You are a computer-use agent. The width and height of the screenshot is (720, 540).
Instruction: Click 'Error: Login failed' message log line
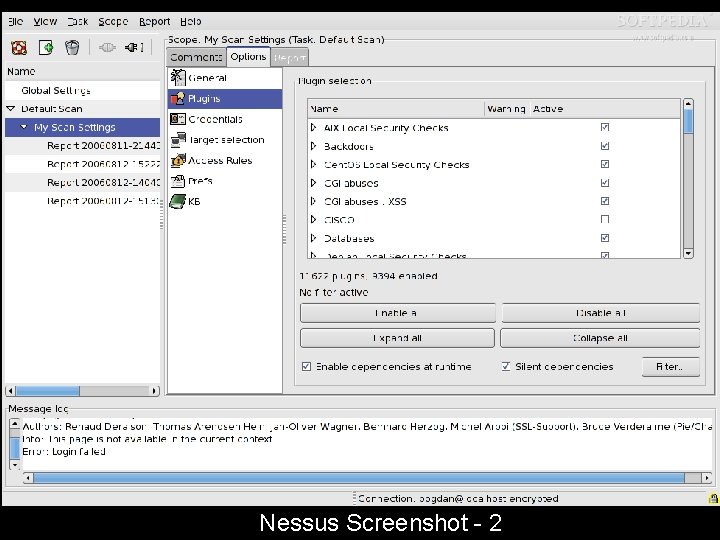click(64, 451)
